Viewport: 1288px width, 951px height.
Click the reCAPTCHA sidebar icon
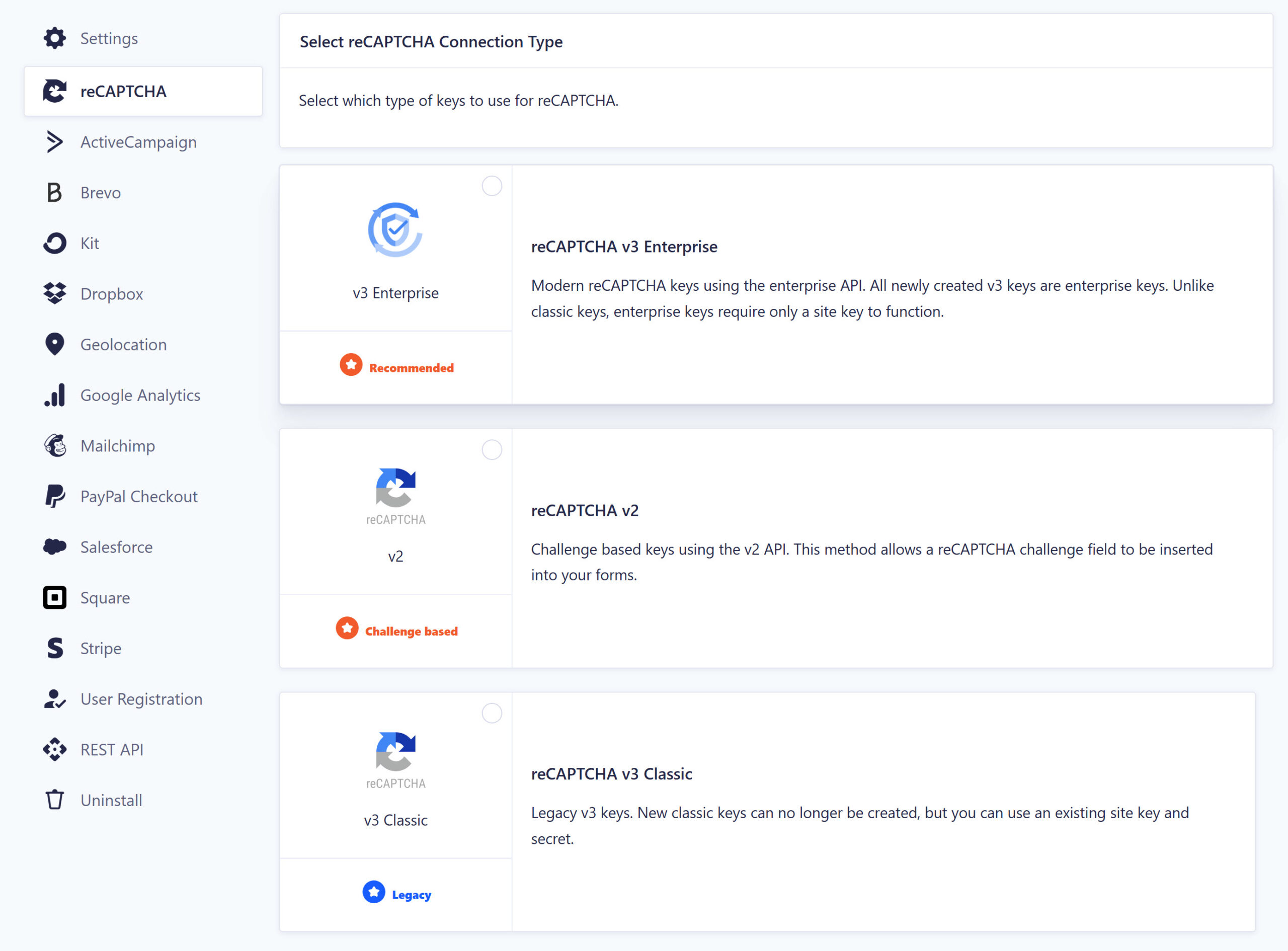pos(55,91)
